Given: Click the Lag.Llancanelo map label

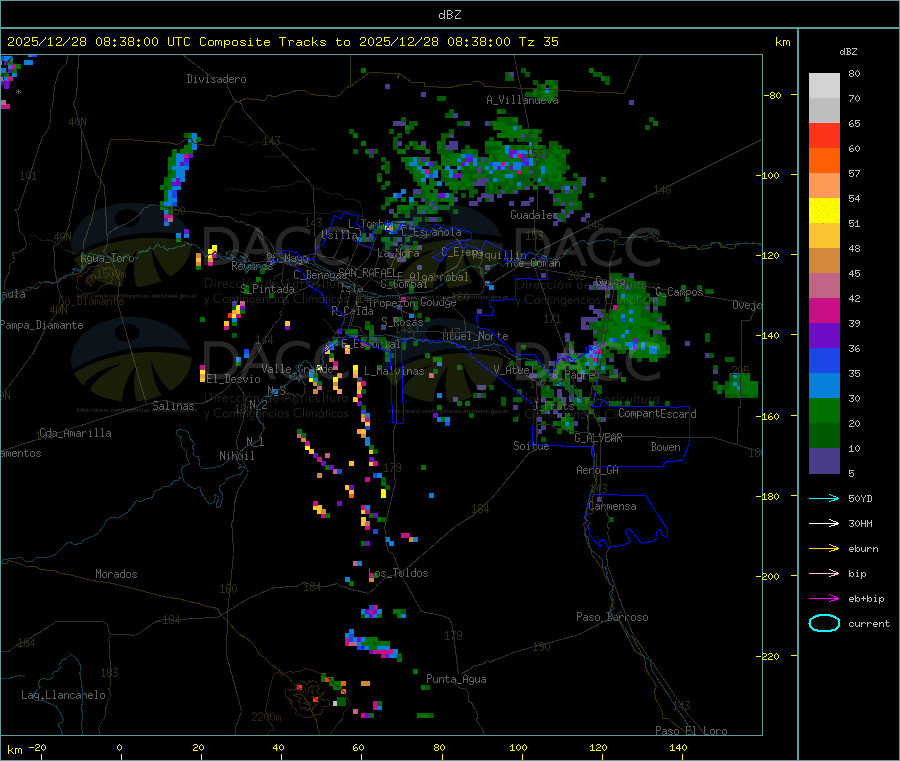Looking at the screenshot, I should tap(64, 695).
